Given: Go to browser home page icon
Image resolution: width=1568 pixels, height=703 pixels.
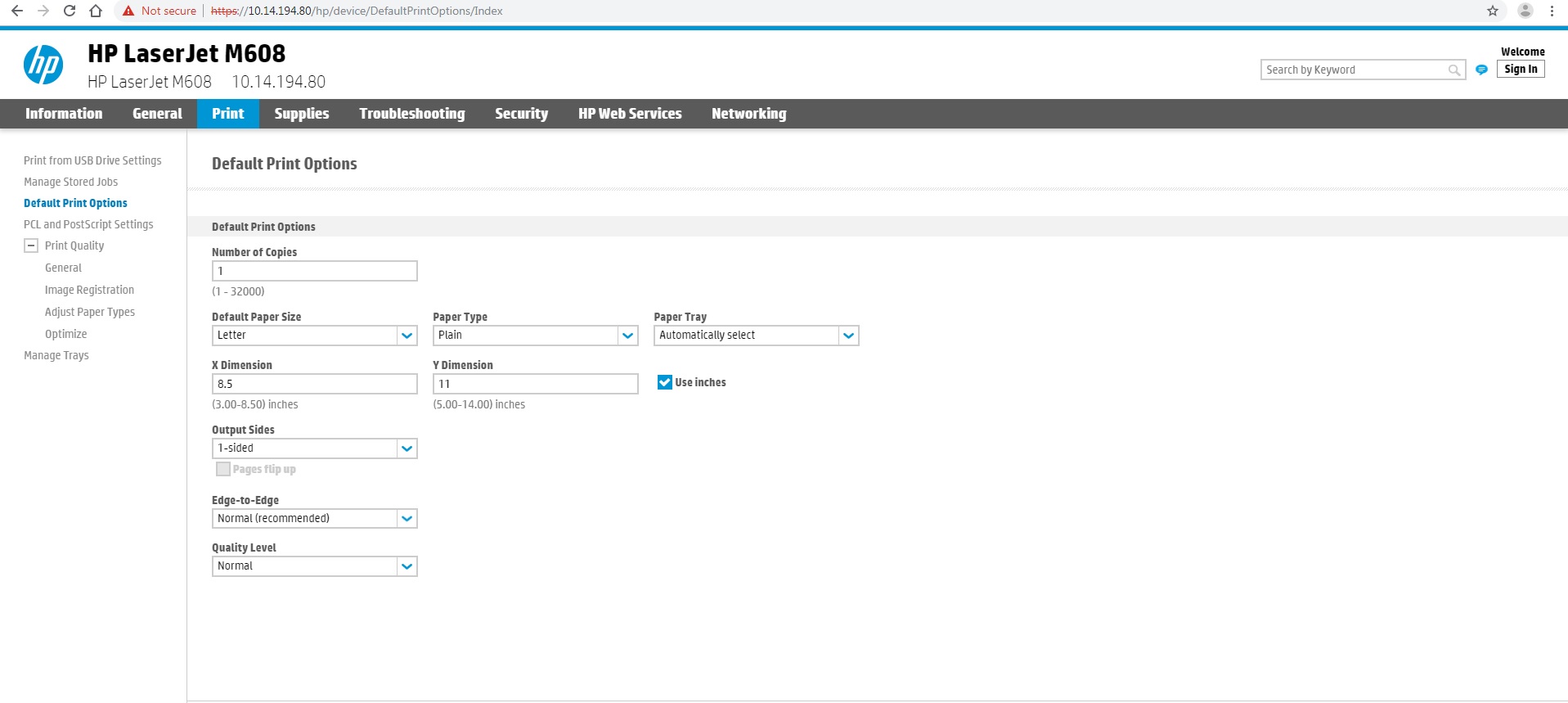Looking at the screenshot, I should pyautogui.click(x=96, y=11).
